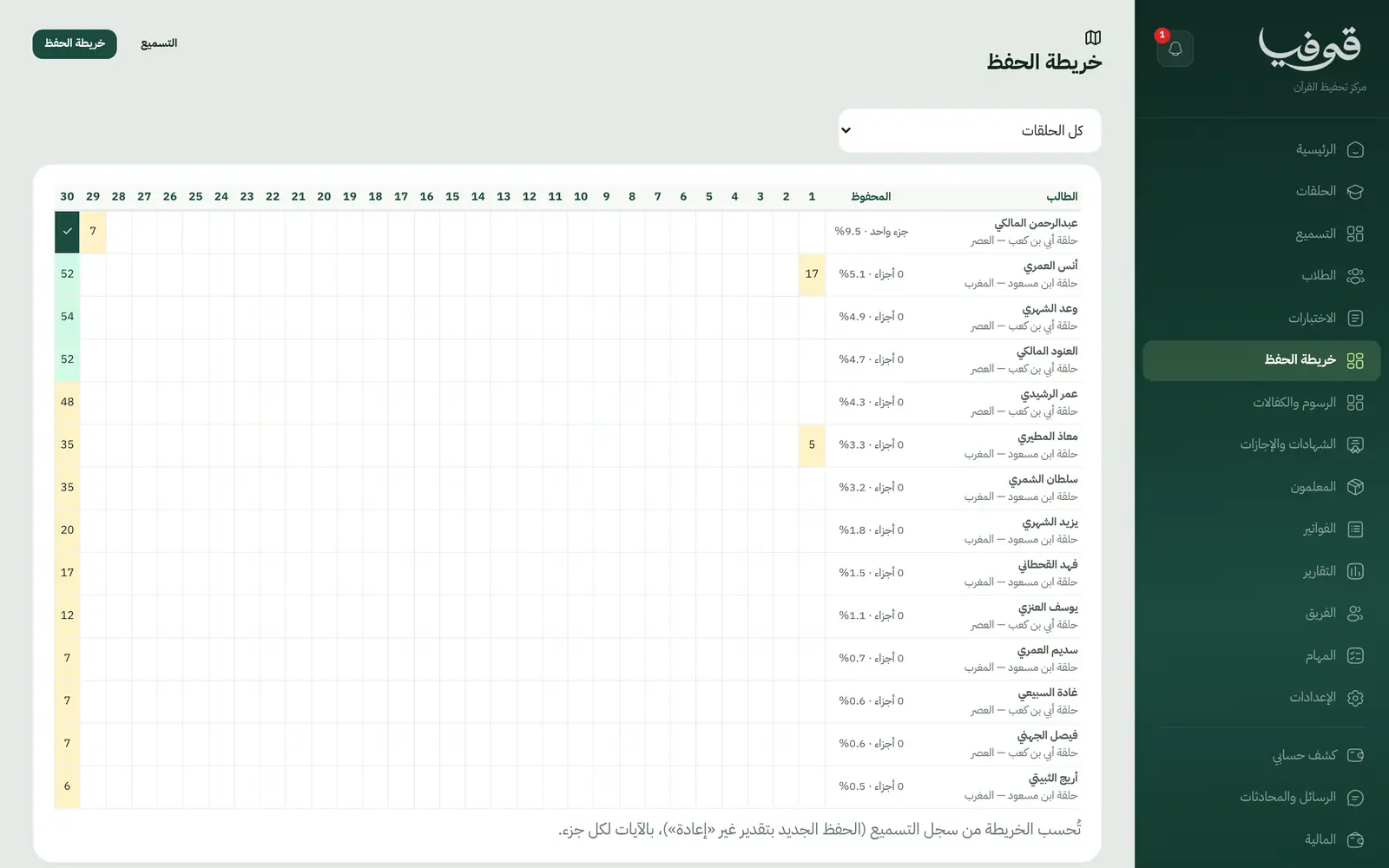Click student name العنود المالكي
Image resolution: width=1389 pixels, height=868 pixels.
coord(1047,352)
